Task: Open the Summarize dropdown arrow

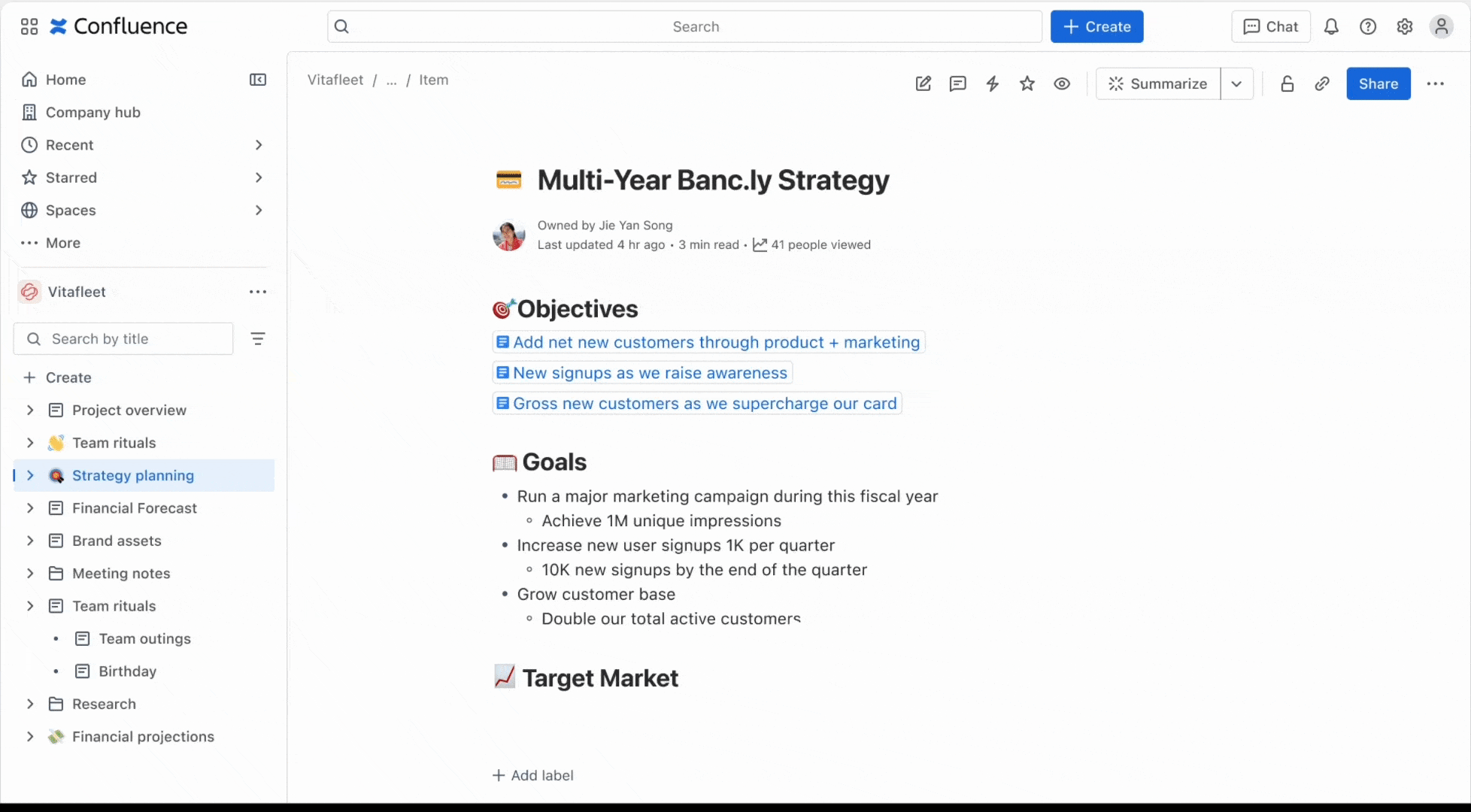Action: click(x=1236, y=83)
